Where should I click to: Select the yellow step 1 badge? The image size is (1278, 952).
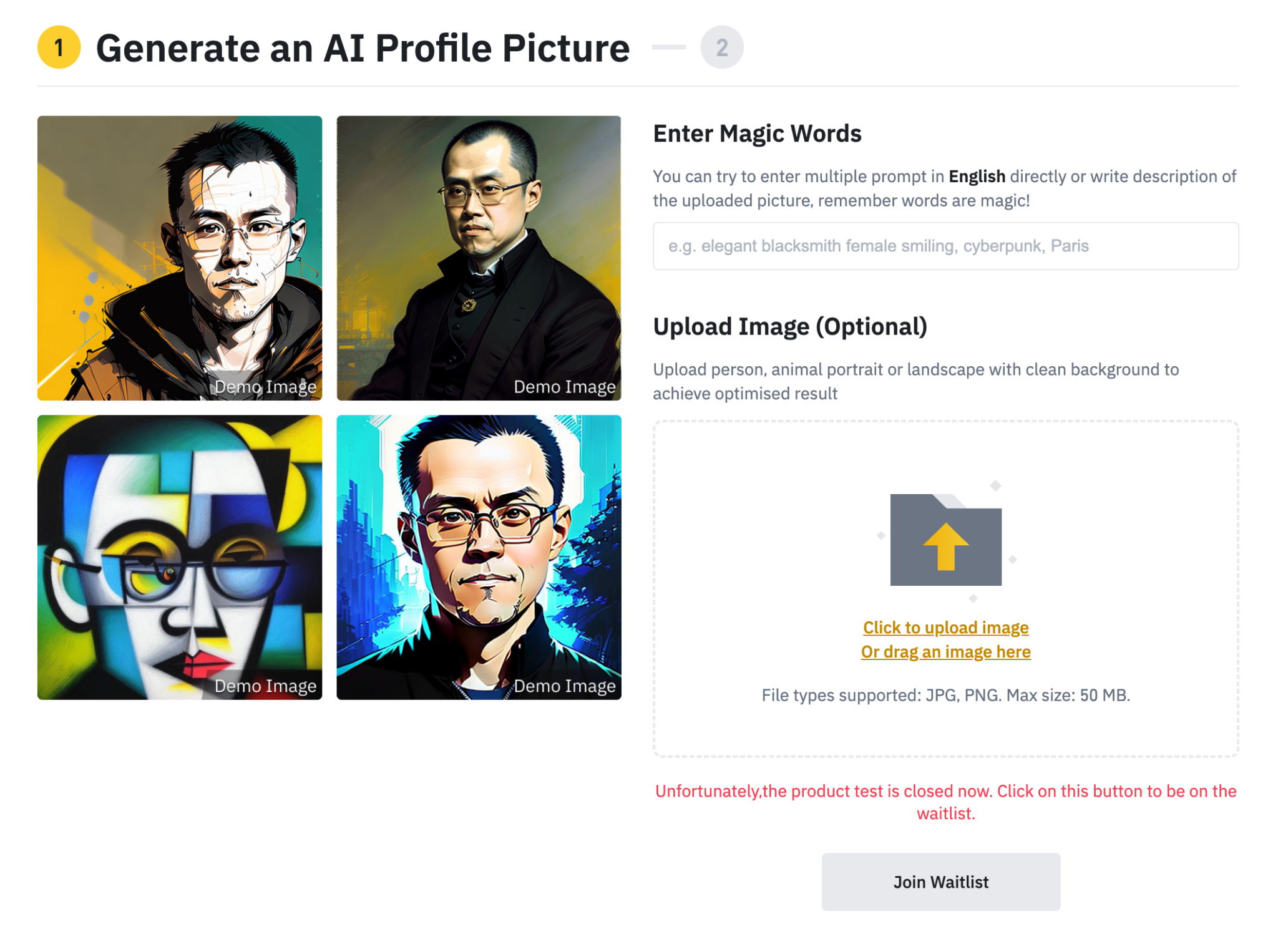point(58,47)
